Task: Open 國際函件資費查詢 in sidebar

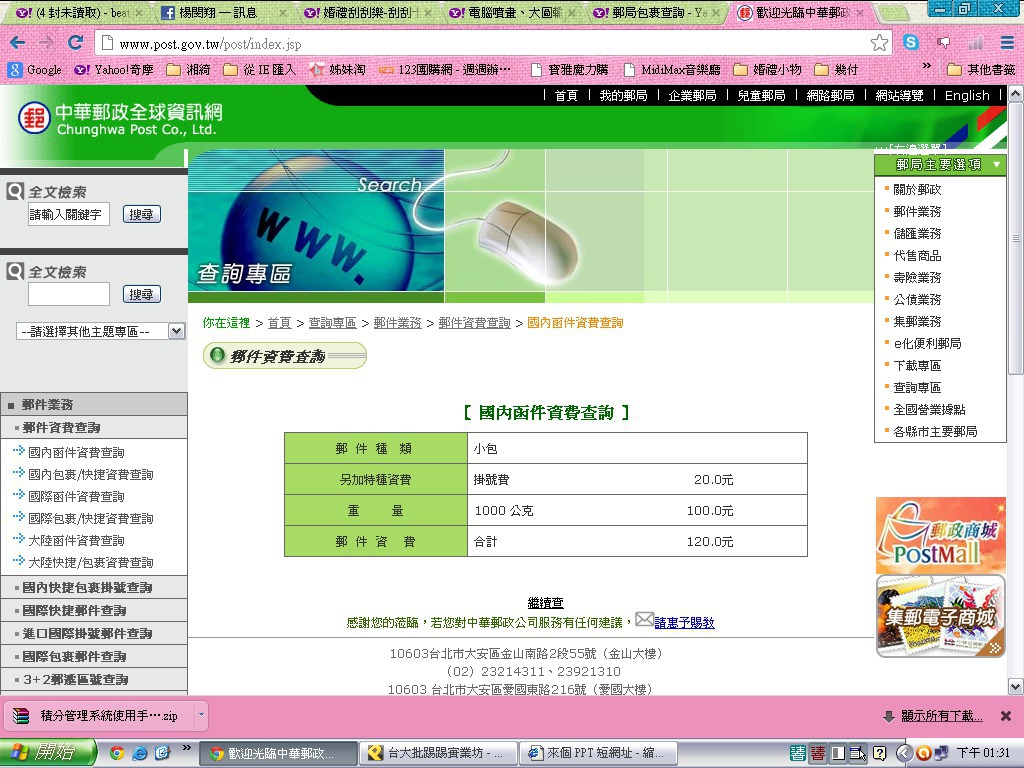Action: pyautogui.click(x=76, y=496)
